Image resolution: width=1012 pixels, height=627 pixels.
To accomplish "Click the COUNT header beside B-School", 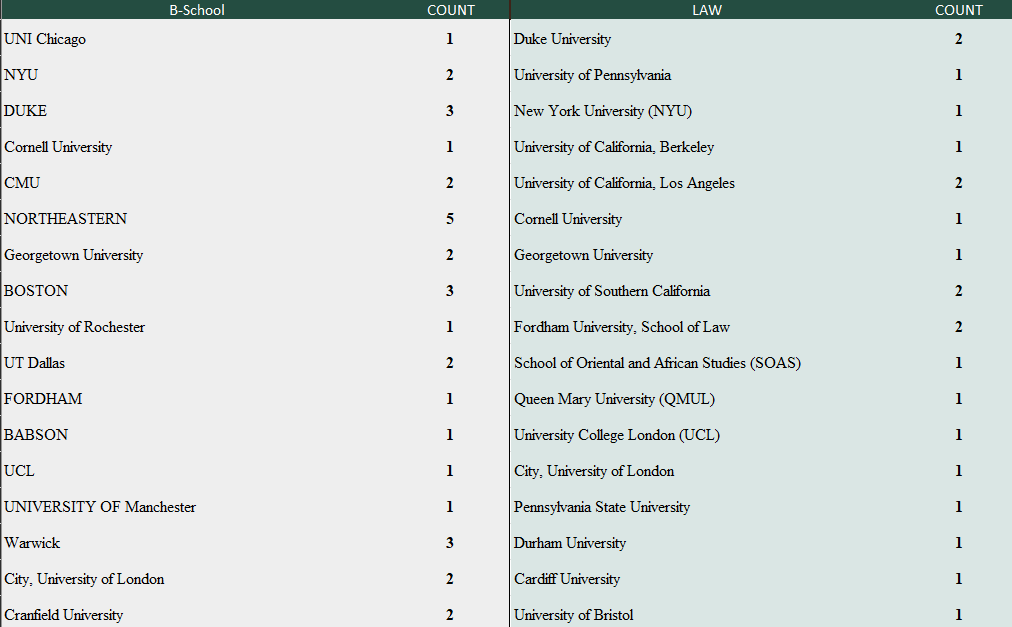I will coord(450,10).
